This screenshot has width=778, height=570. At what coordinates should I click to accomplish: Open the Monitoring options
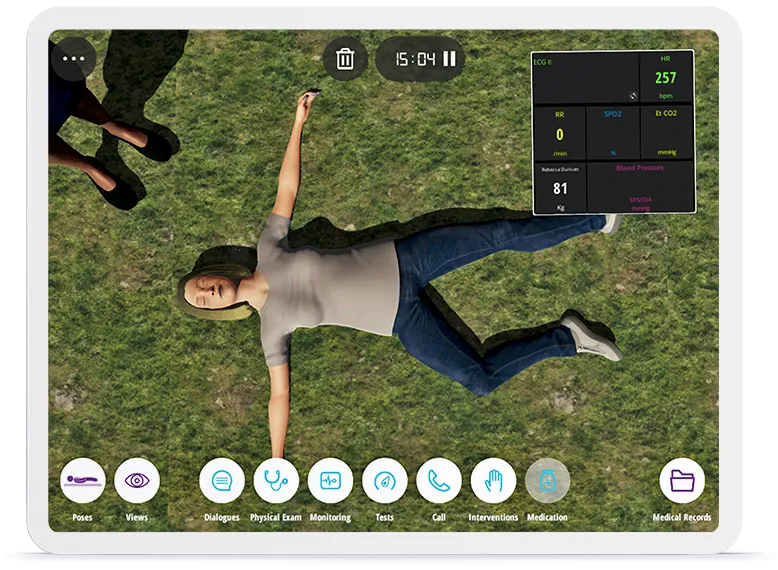tap(330, 480)
